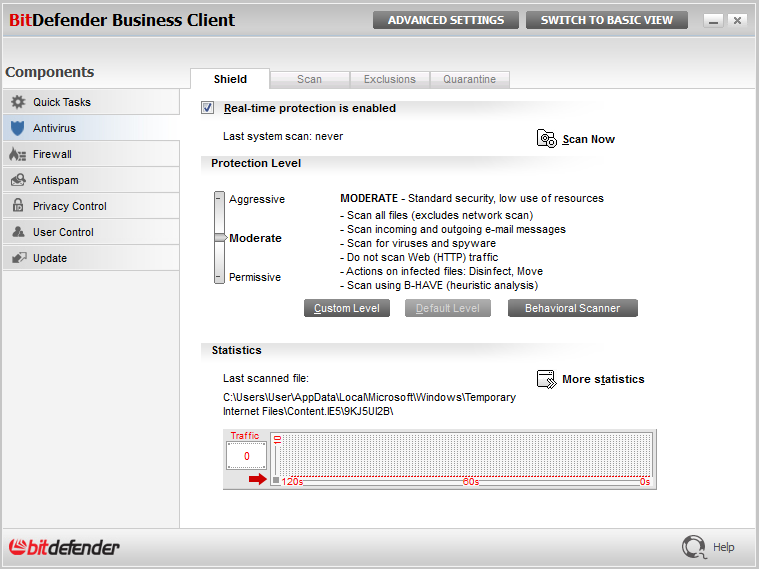The height and width of the screenshot is (569, 759).
Task: Open the Antispam component
Action: (91, 180)
